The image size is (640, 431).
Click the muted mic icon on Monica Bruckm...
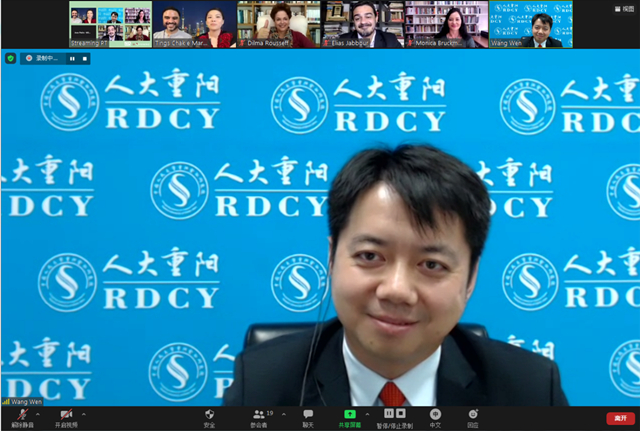point(411,43)
